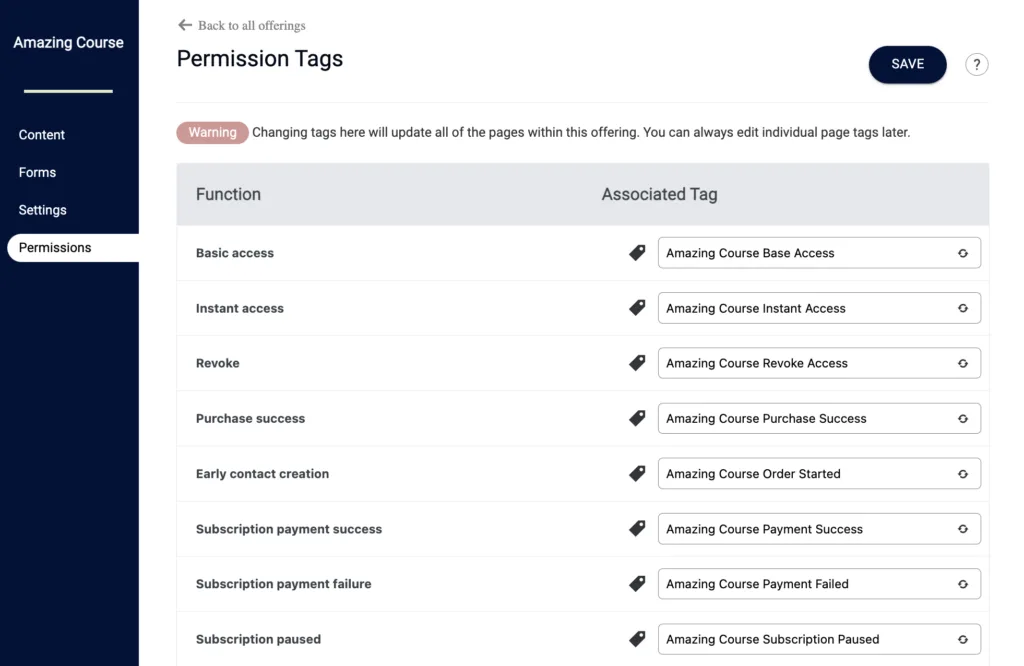Click tag icon in Subscription payment success row
The image size is (1024, 666).
[x=637, y=528]
